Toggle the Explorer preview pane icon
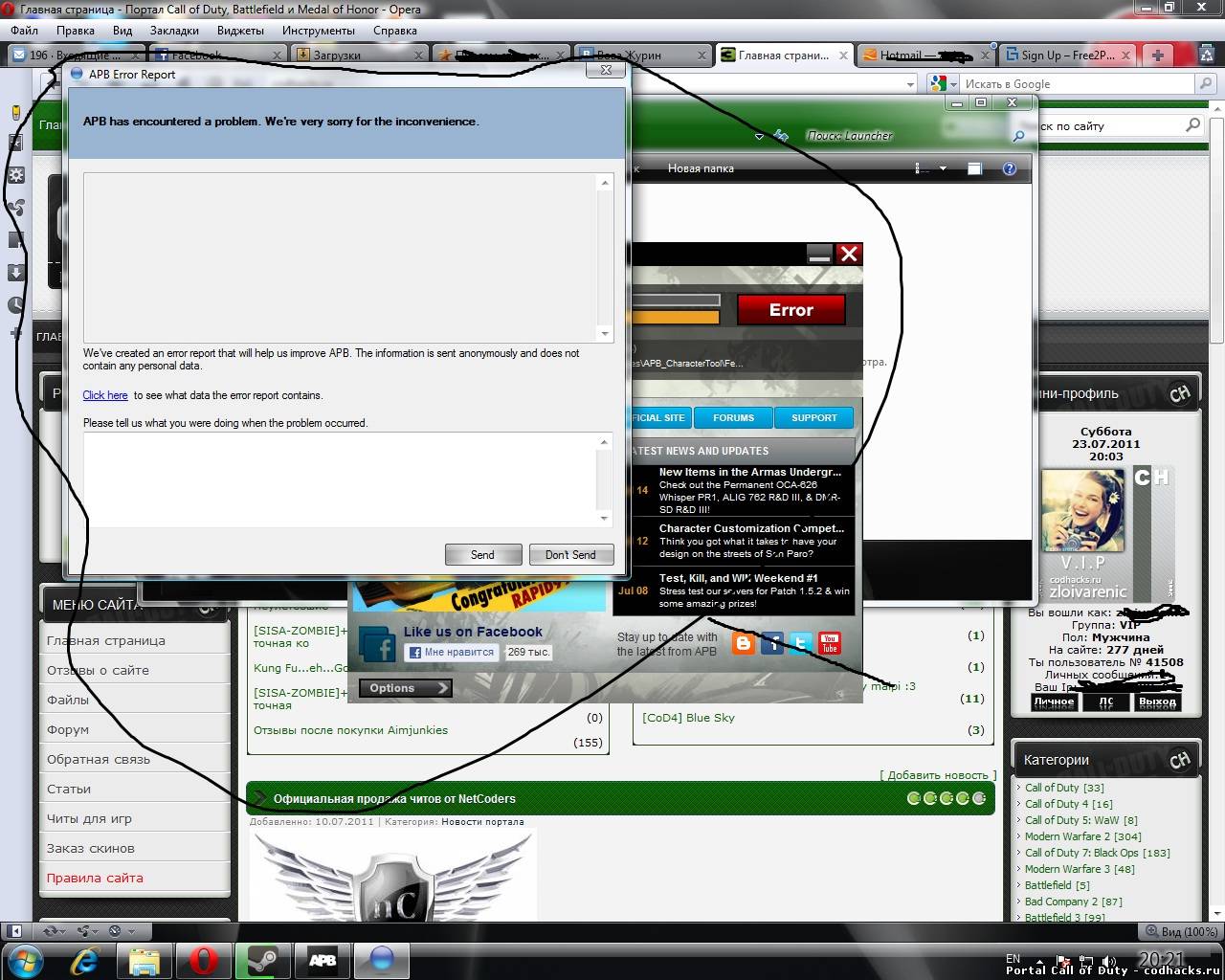Screen dimensions: 1225x980 [974, 168]
